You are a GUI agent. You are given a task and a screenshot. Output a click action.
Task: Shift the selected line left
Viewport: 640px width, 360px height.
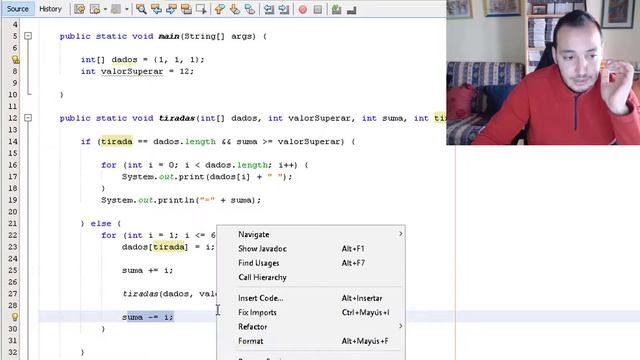tap(269, 9)
